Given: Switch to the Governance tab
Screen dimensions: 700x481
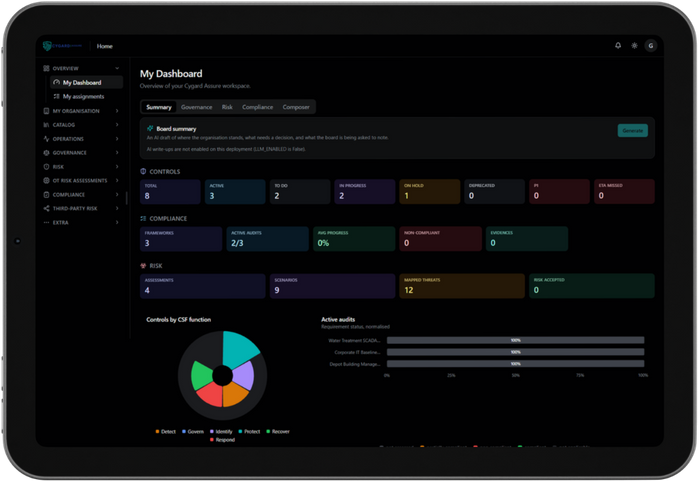Looking at the screenshot, I should 196,107.
